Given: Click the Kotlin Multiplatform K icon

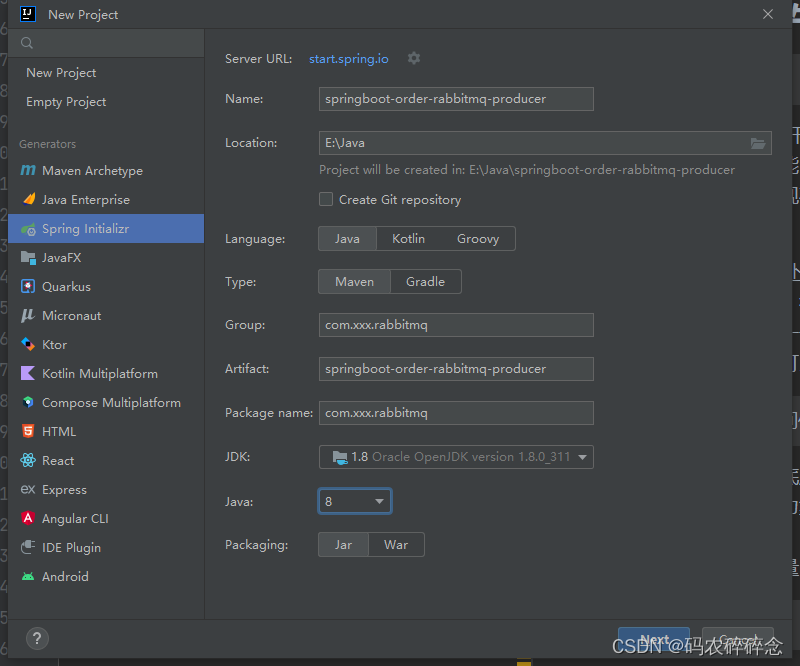Looking at the screenshot, I should pyautogui.click(x=28, y=374).
